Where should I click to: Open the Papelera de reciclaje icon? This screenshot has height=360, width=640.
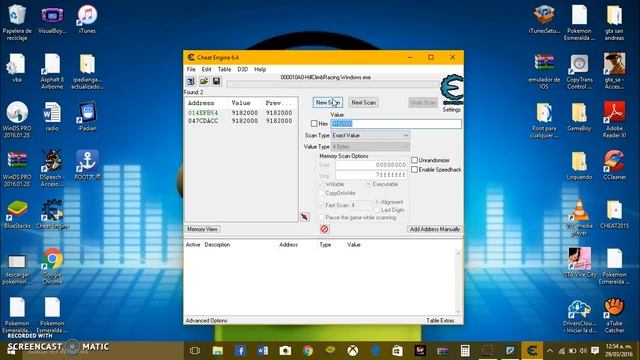click(17, 22)
